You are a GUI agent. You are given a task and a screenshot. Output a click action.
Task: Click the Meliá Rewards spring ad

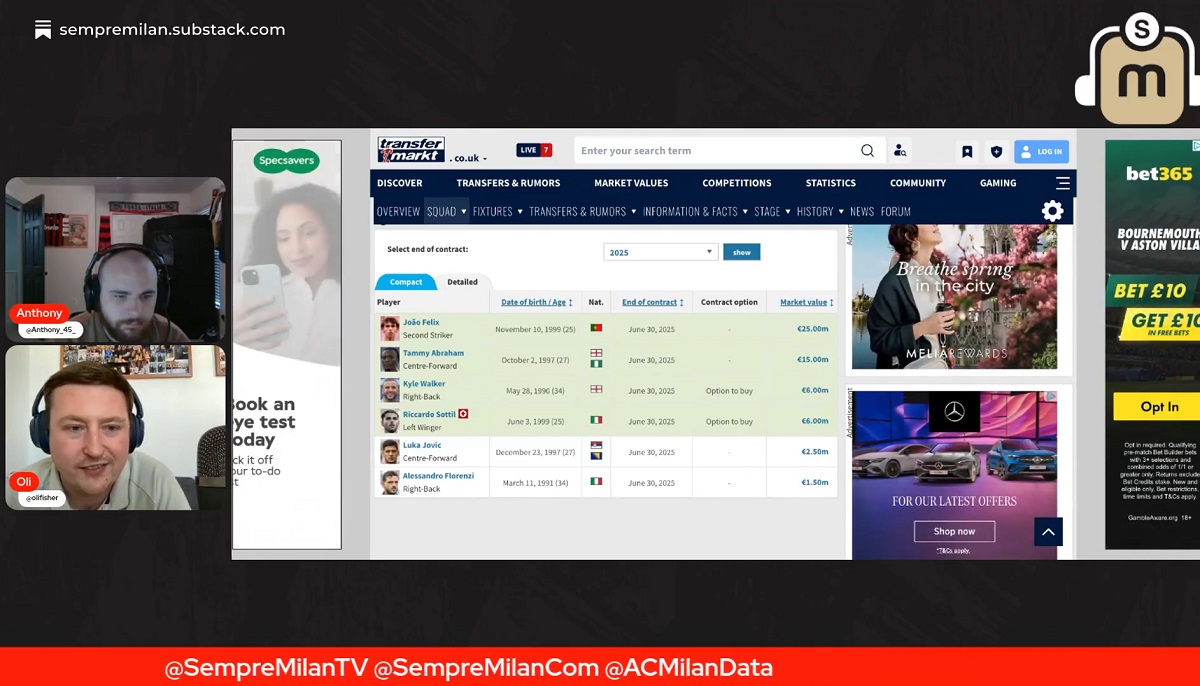(x=954, y=297)
